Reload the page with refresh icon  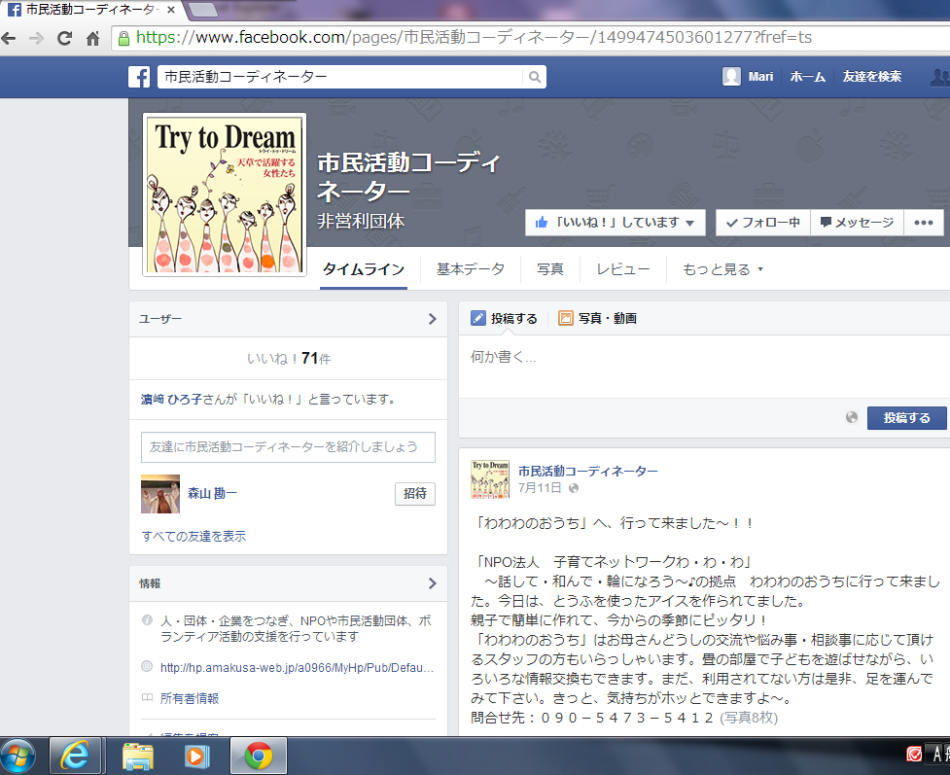[x=64, y=39]
